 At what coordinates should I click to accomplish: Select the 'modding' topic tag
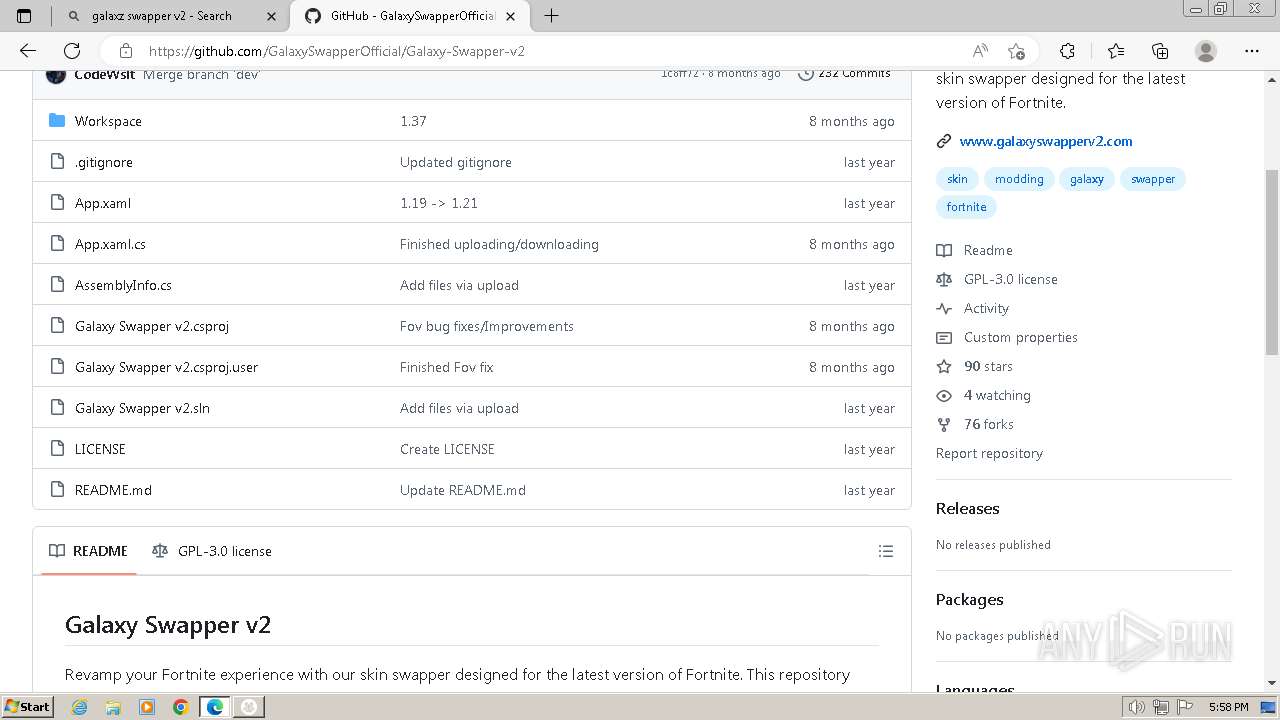(x=1019, y=179)
